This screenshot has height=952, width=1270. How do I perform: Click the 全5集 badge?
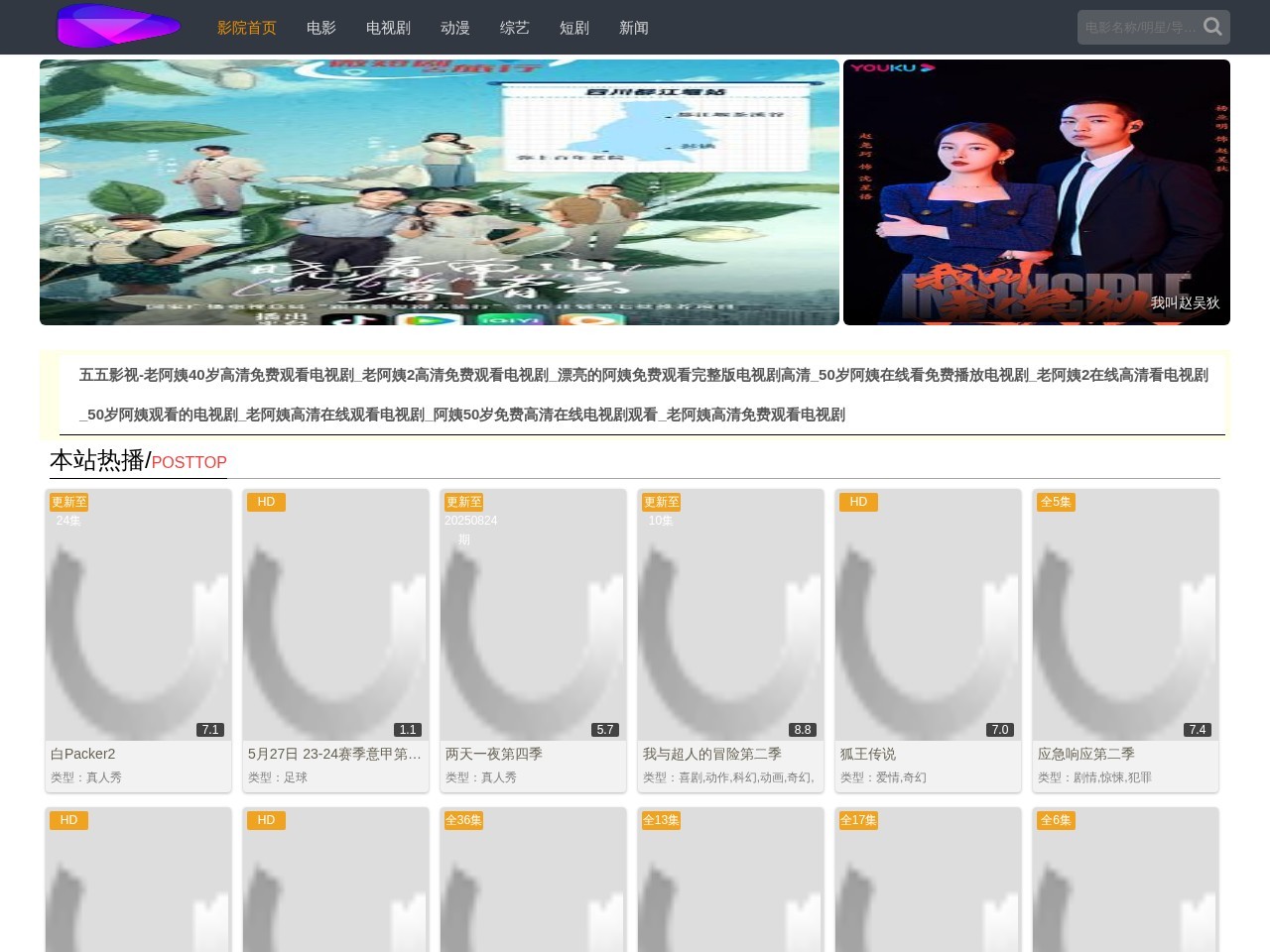click(1056, 502)
